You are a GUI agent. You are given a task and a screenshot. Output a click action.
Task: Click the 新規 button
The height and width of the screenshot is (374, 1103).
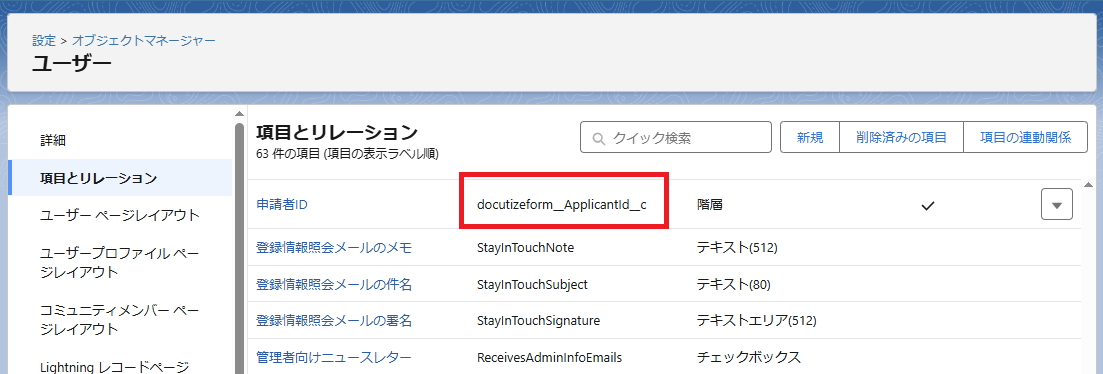810,137
